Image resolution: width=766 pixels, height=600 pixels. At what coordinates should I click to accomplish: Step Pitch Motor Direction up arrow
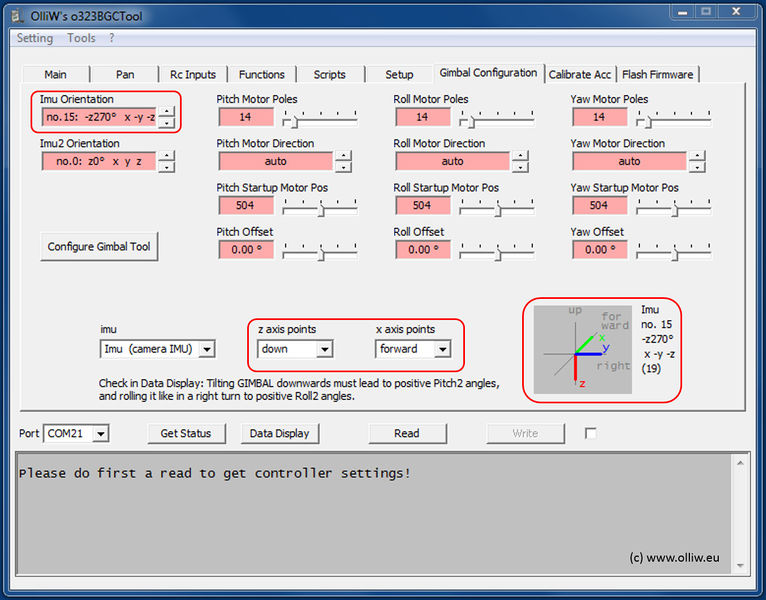pyautogui.click(x=343, y=156)
